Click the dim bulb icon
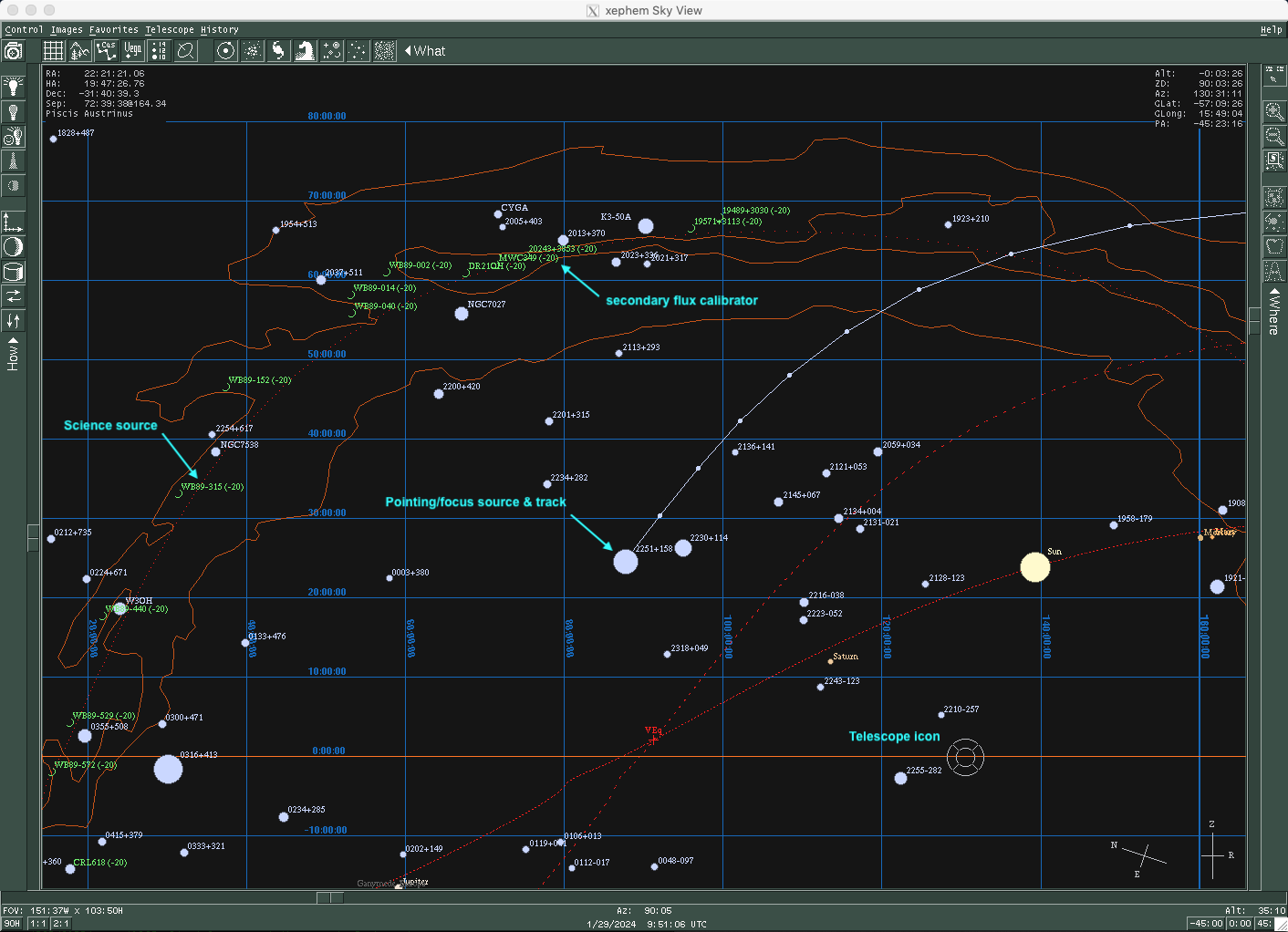 pyautogui.click(x=13, y=112)
